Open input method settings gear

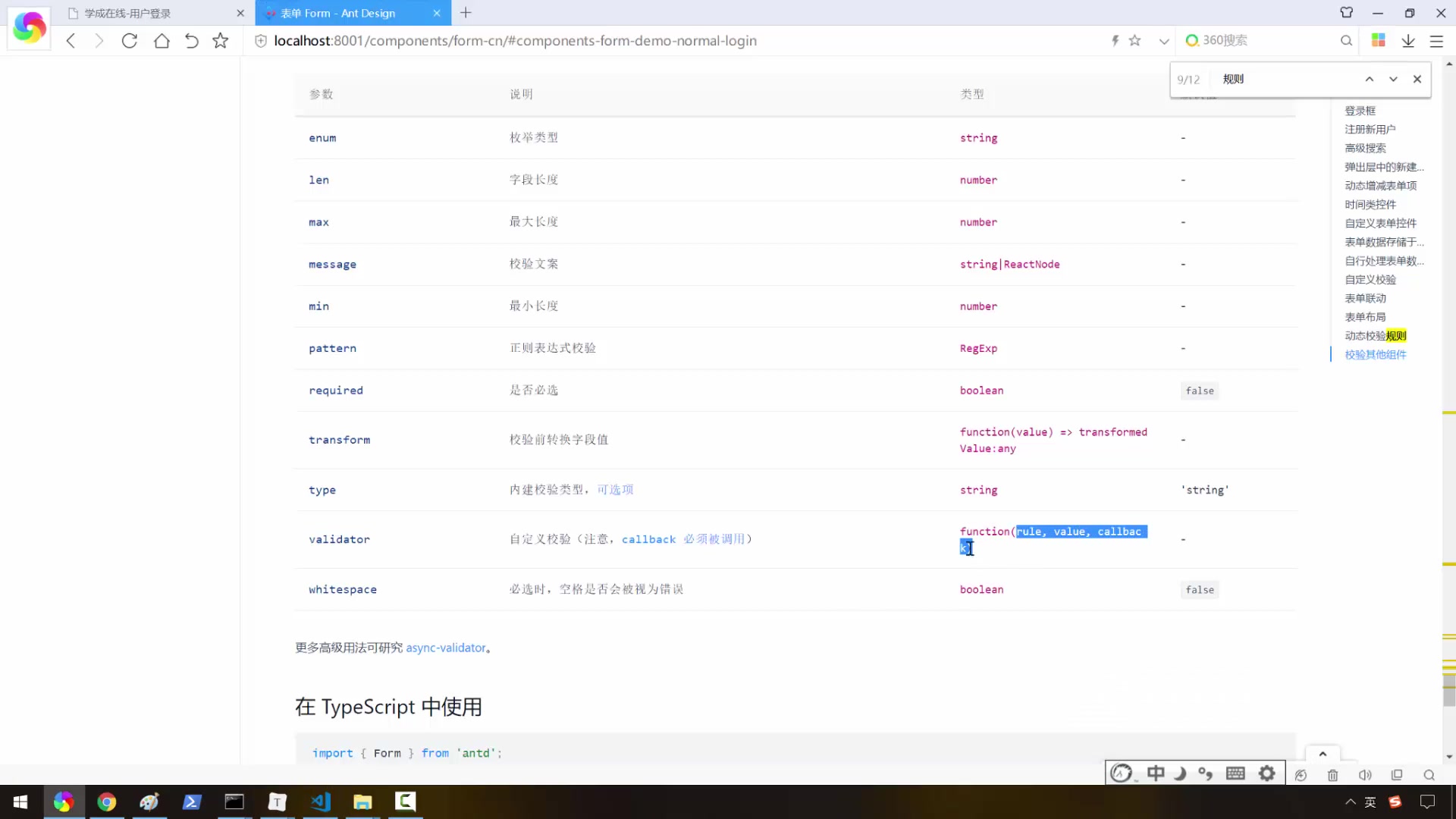(1267, 773)
